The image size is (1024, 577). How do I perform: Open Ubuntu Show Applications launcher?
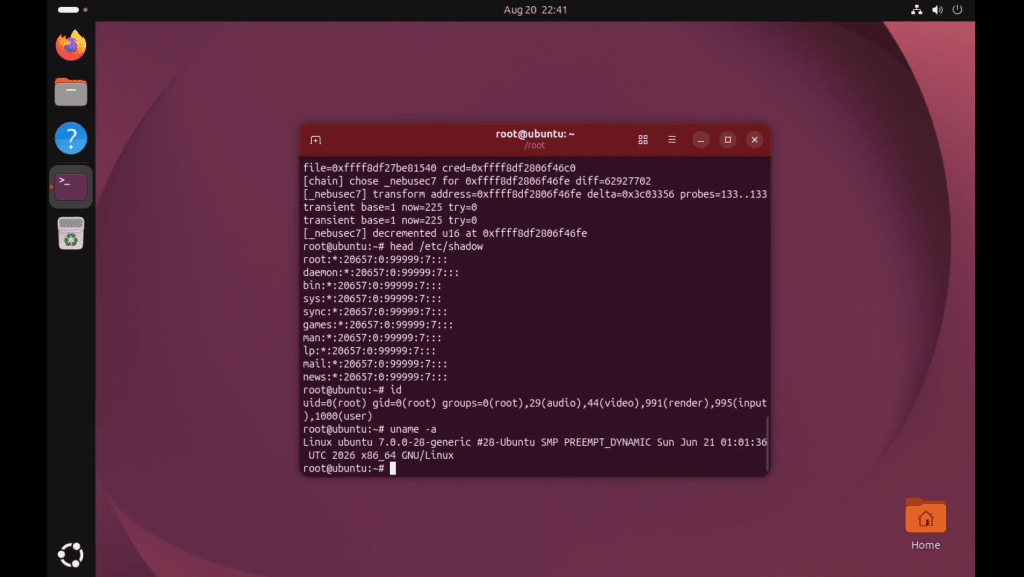(71, 555)
